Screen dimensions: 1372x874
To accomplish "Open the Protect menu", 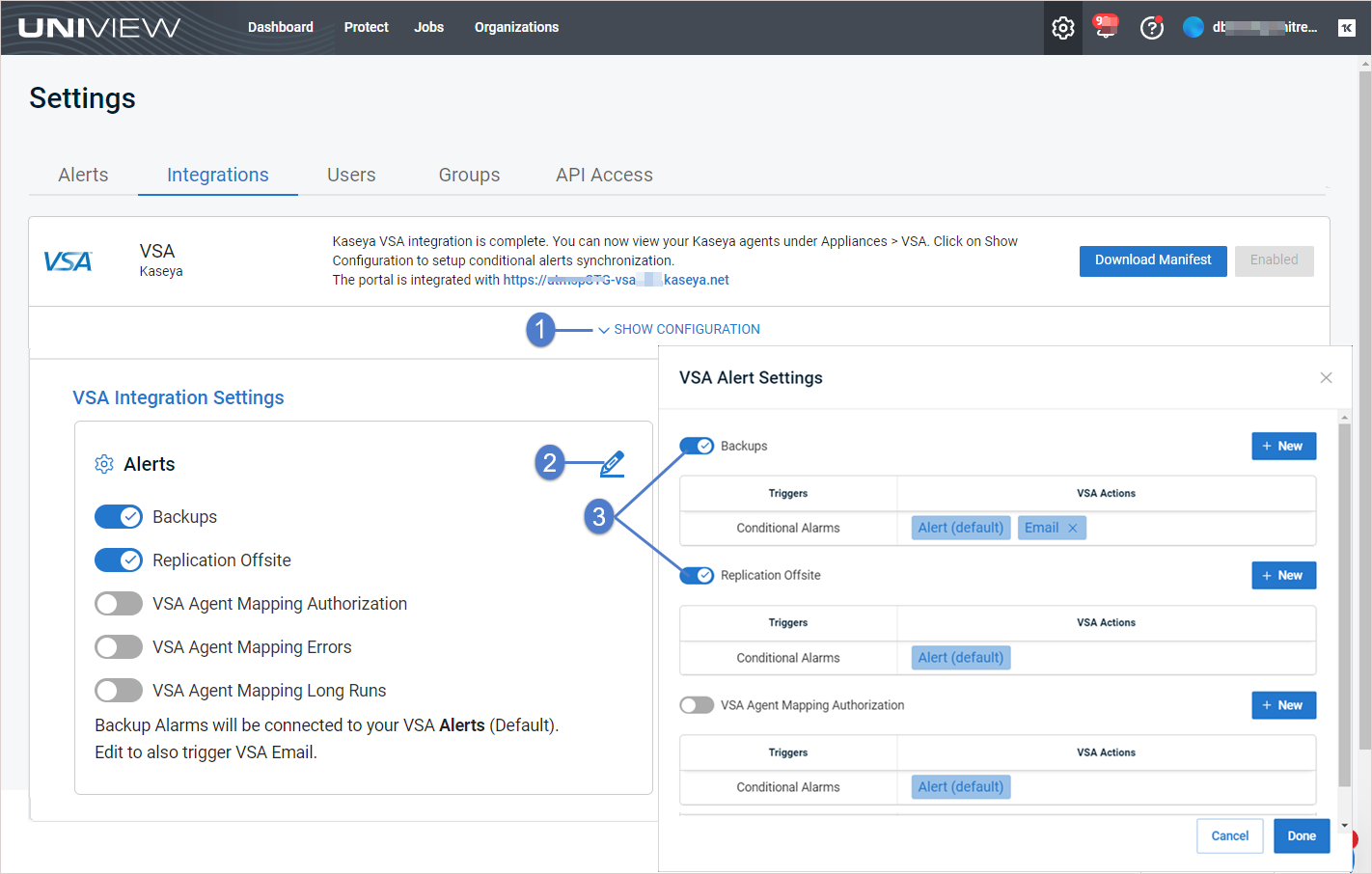I will pyautogui.click(x=366, y=27).
